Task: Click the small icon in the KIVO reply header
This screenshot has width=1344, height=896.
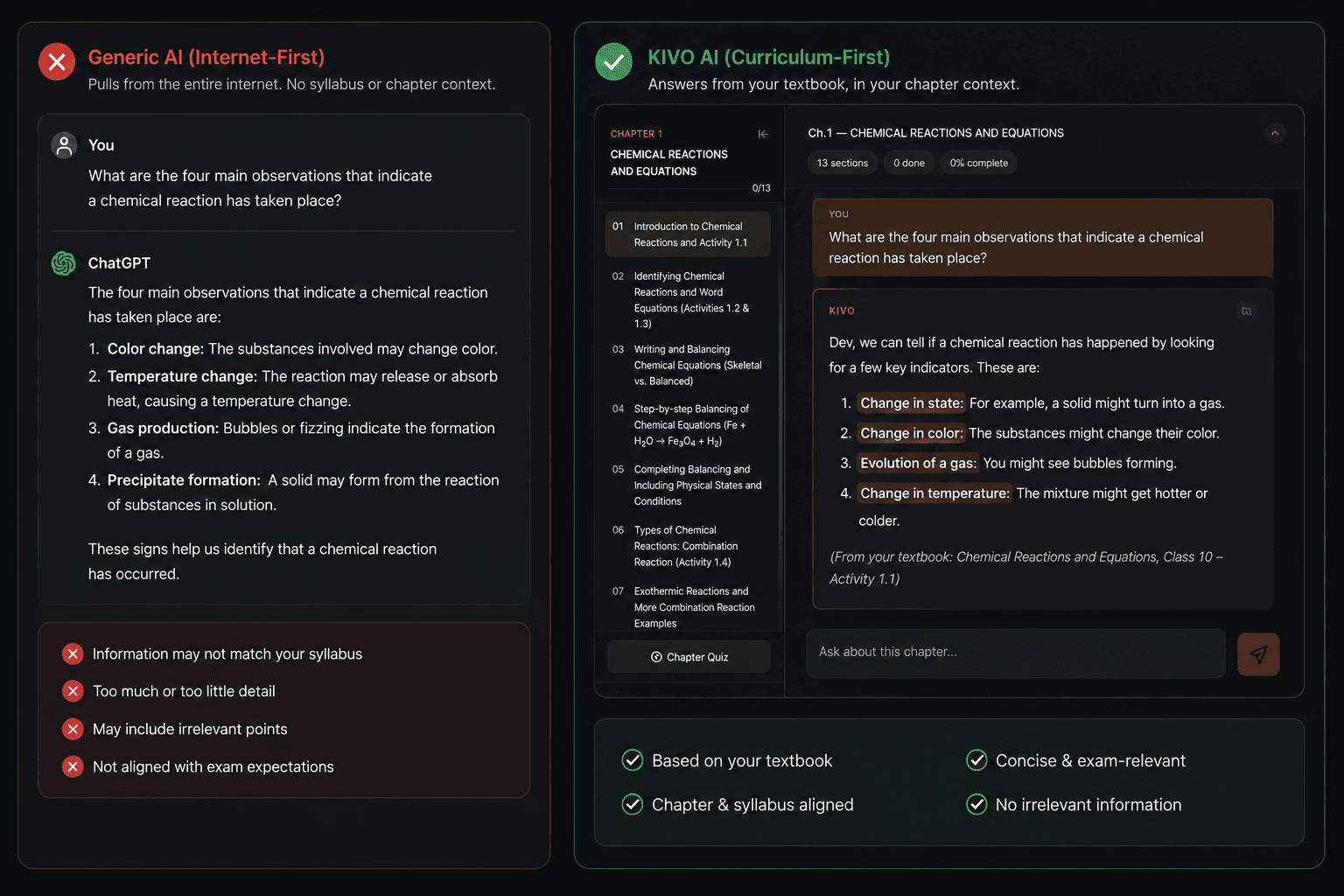Action: (1247, 311)
